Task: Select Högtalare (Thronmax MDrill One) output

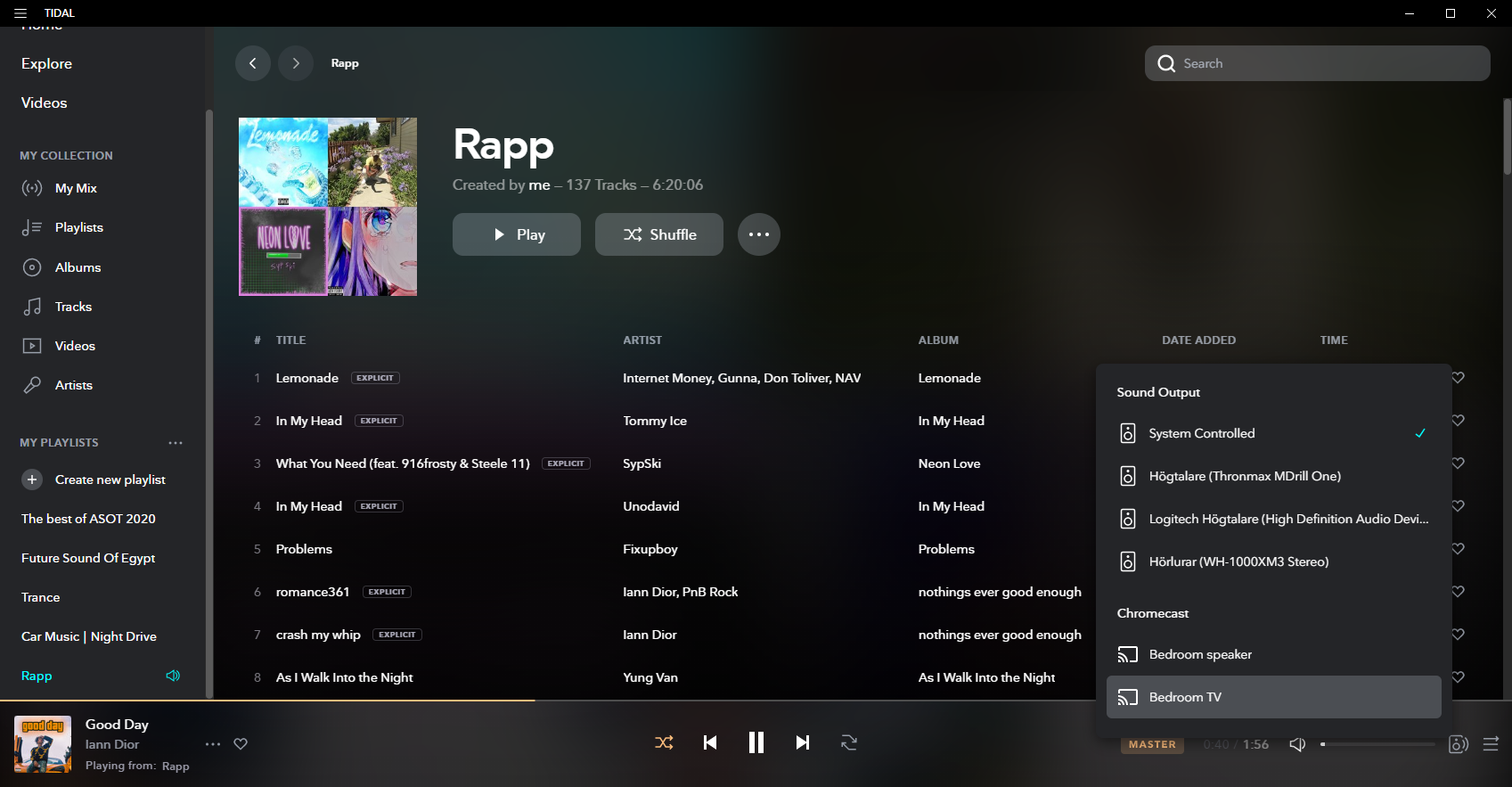Action: (1274, 476)
